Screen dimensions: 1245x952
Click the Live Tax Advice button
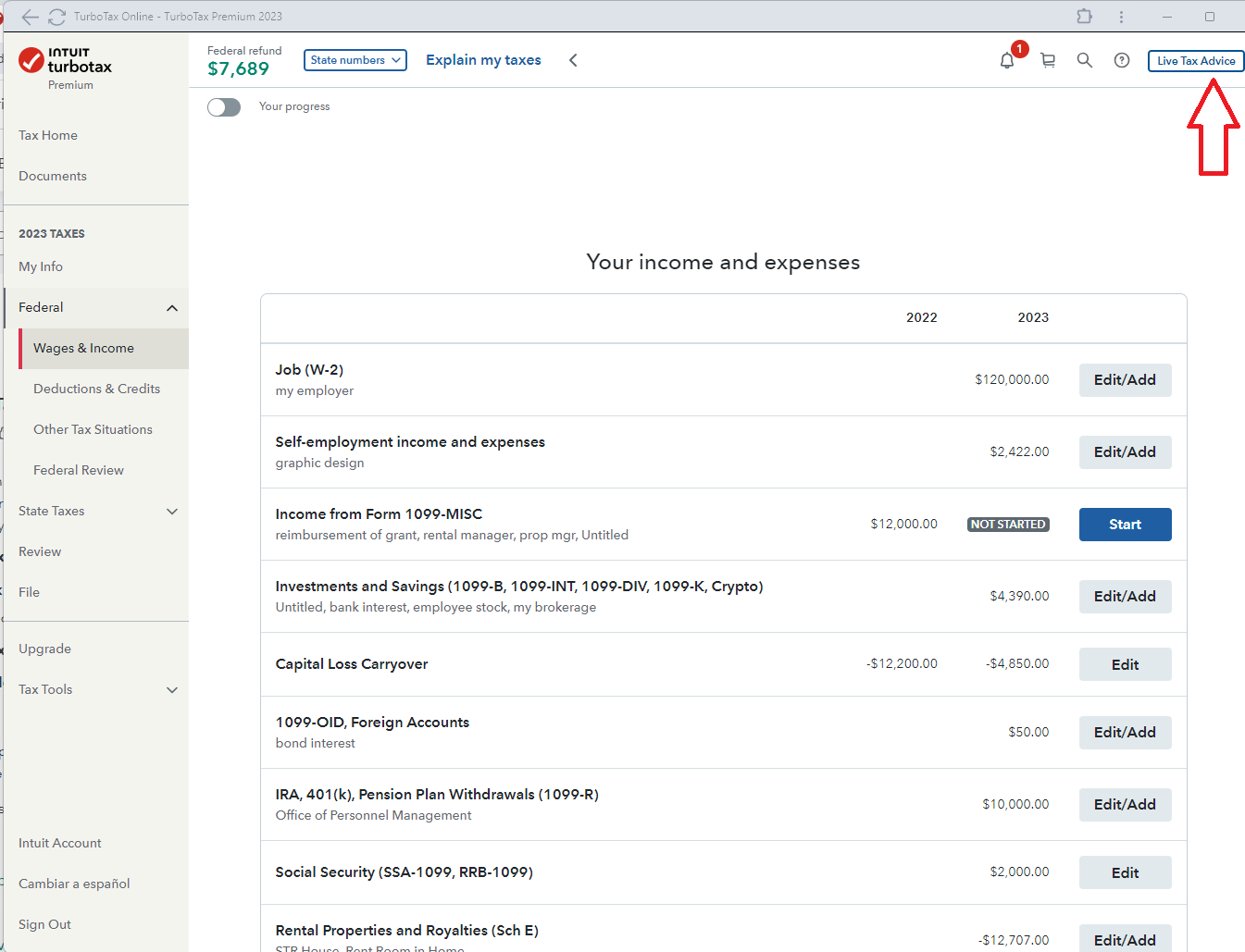tap(1196, 61)
